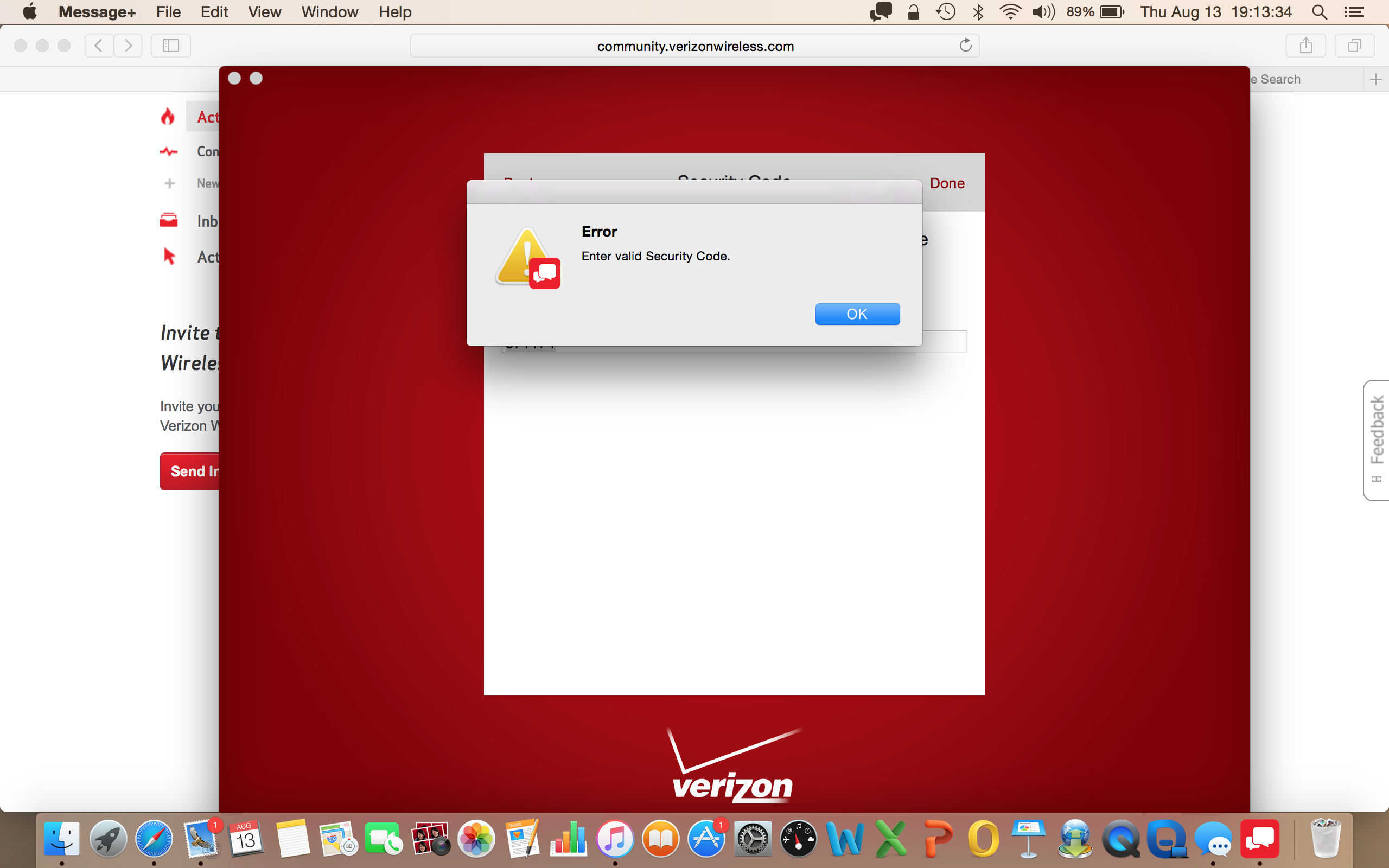Open Microsoft Word from the Dock
Image resolution: width=1389 pixels, height=868 pixels.
click(x=845, y=839)
